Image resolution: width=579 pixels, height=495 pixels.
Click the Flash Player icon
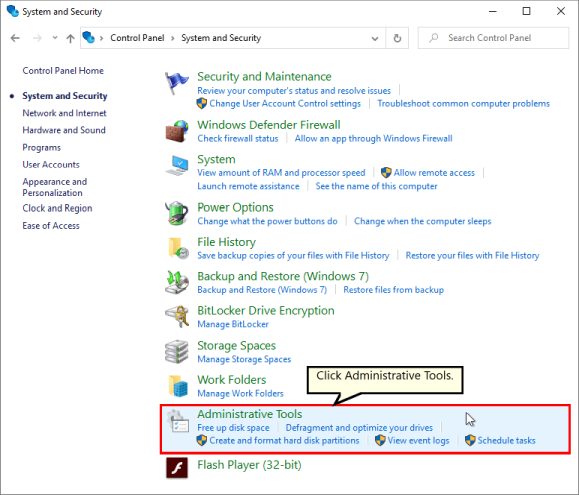tap(177, 468)
